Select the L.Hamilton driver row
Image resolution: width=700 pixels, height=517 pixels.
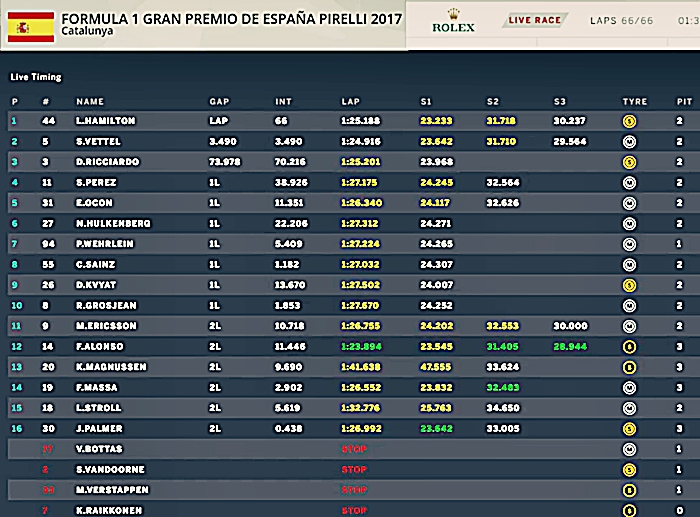pos(105,120)
